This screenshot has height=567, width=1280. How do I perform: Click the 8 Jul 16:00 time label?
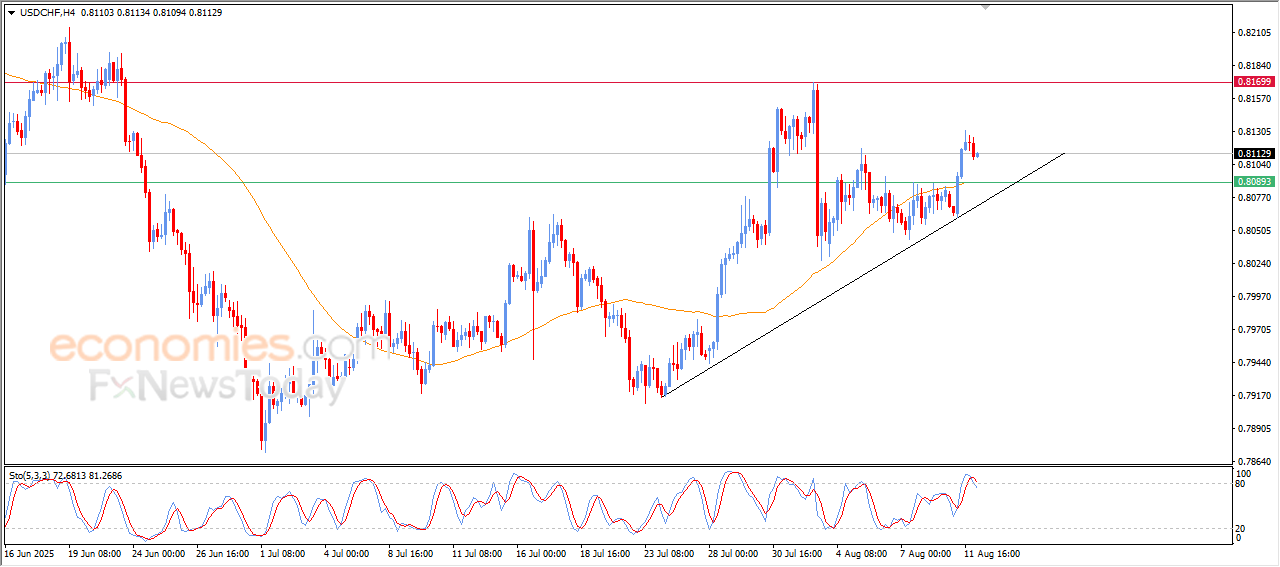[x=413, y=553]
